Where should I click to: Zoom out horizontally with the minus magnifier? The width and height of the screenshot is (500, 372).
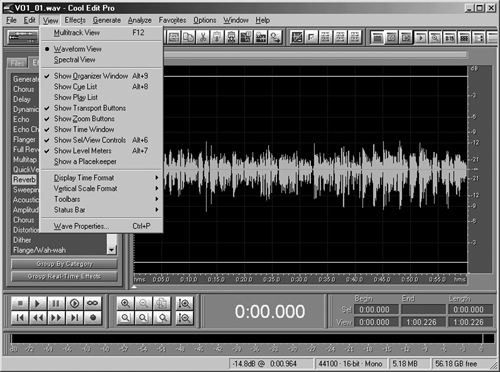click(143, 303)
